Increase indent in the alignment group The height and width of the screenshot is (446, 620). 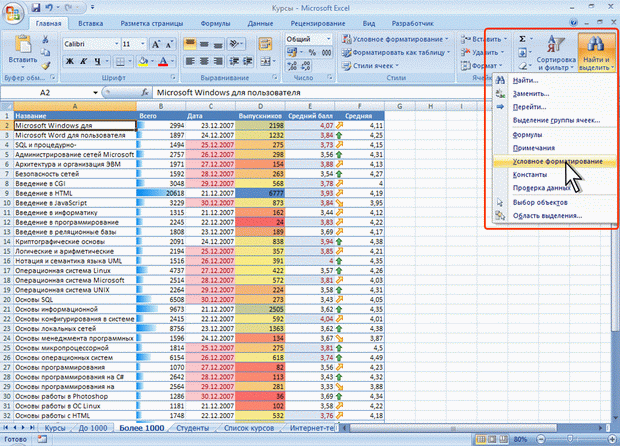point(248,61)
